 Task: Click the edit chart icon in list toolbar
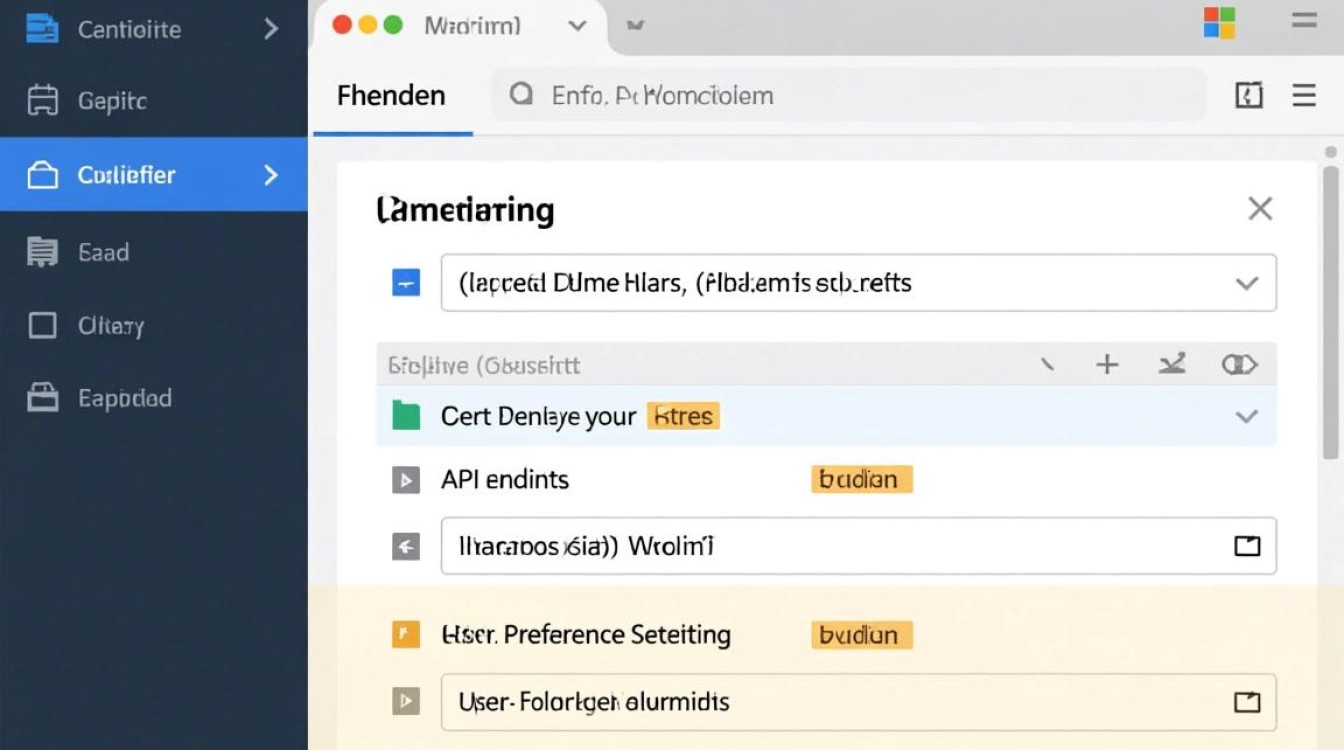[1172, 365]
